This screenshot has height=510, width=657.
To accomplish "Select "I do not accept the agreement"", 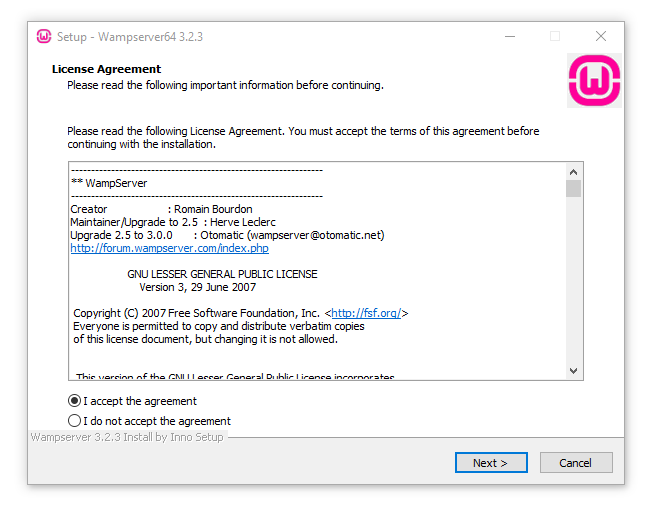I will (150, 421).
